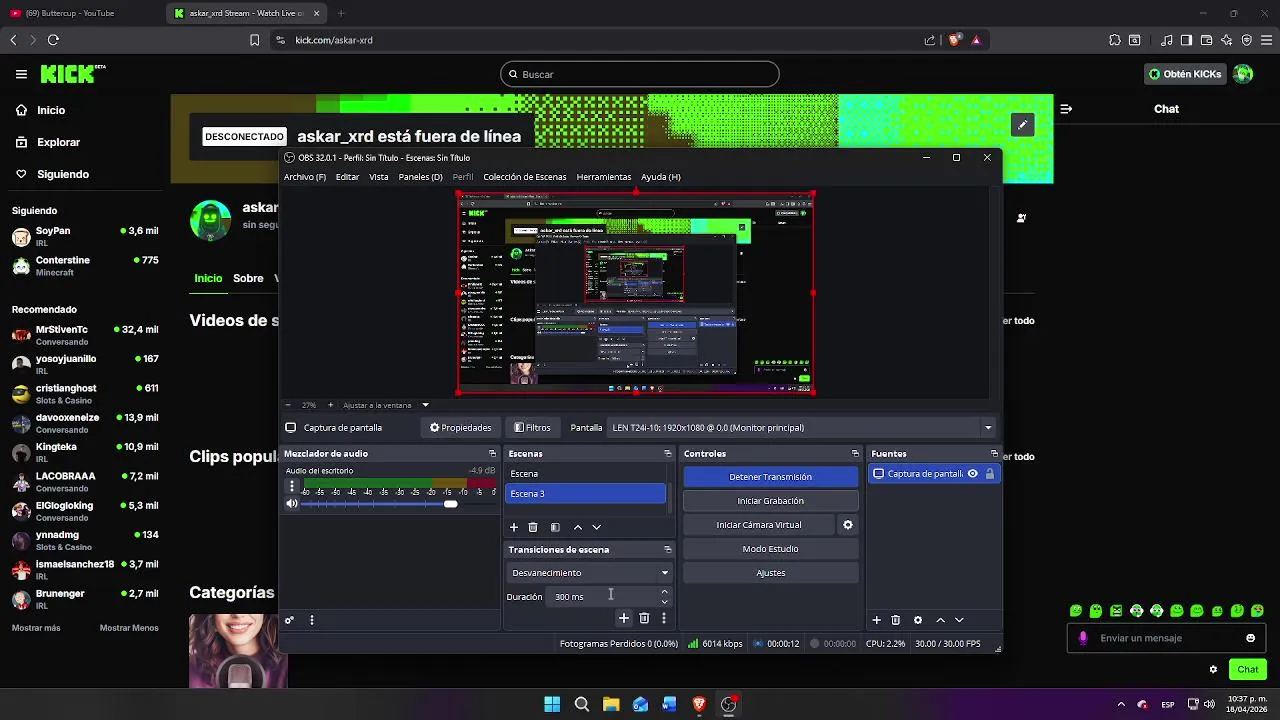Delete the selected scene in Escenas
This screenshot has height=720, width=1280.
533,527
